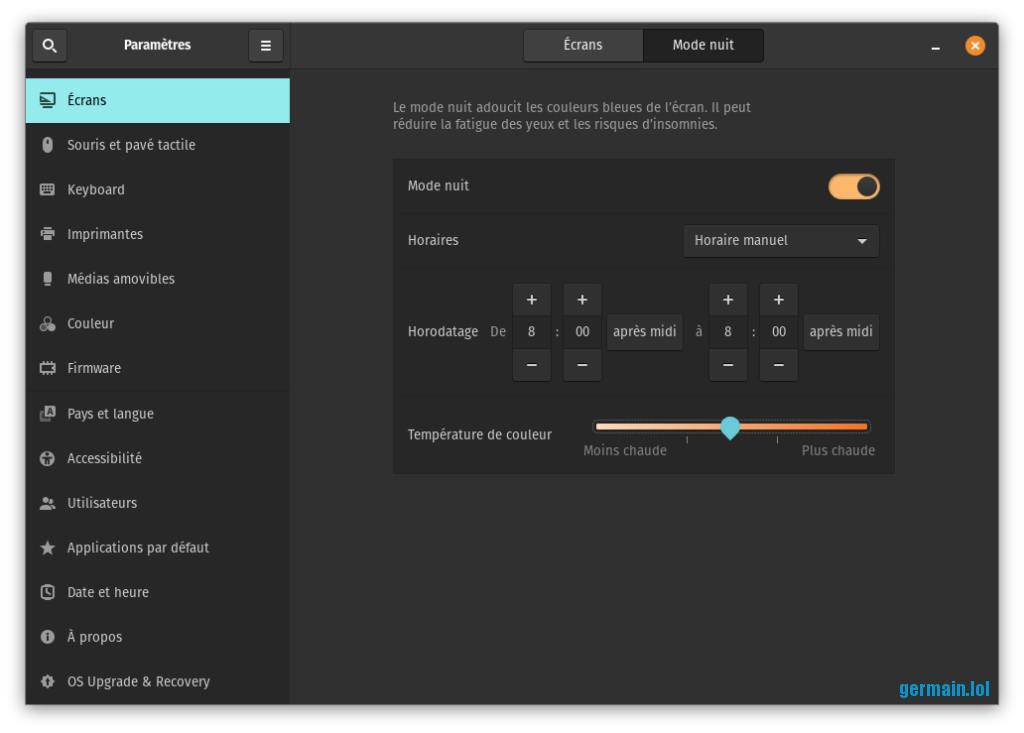Click the Utilisateurs people icon
The width and height of the screenshot is (1024, 733).
click(48, 503)
